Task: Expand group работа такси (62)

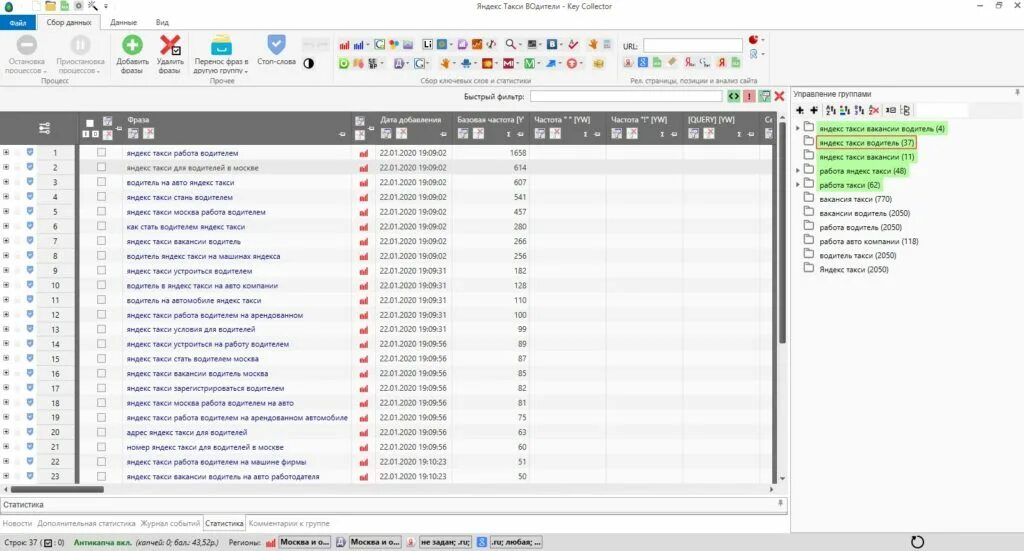Action: point(798,185)
